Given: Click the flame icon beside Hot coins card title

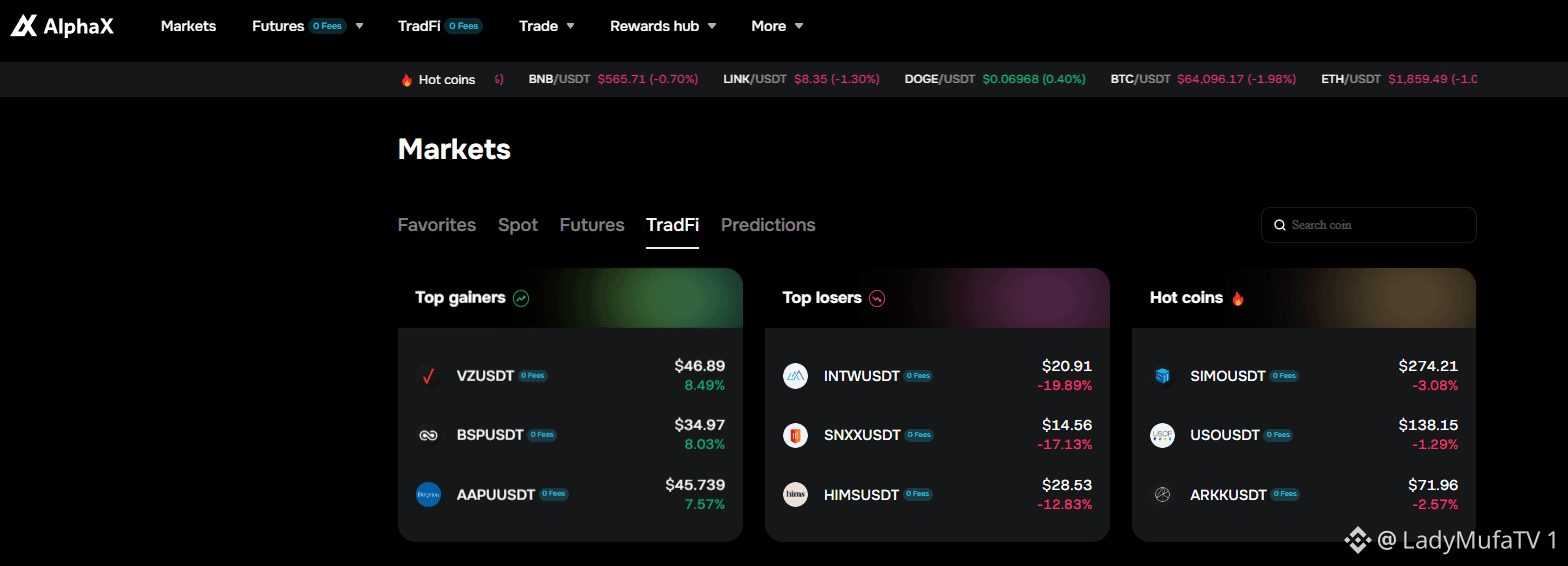Looking at the screenshot, I should [x=1238, y=298].
